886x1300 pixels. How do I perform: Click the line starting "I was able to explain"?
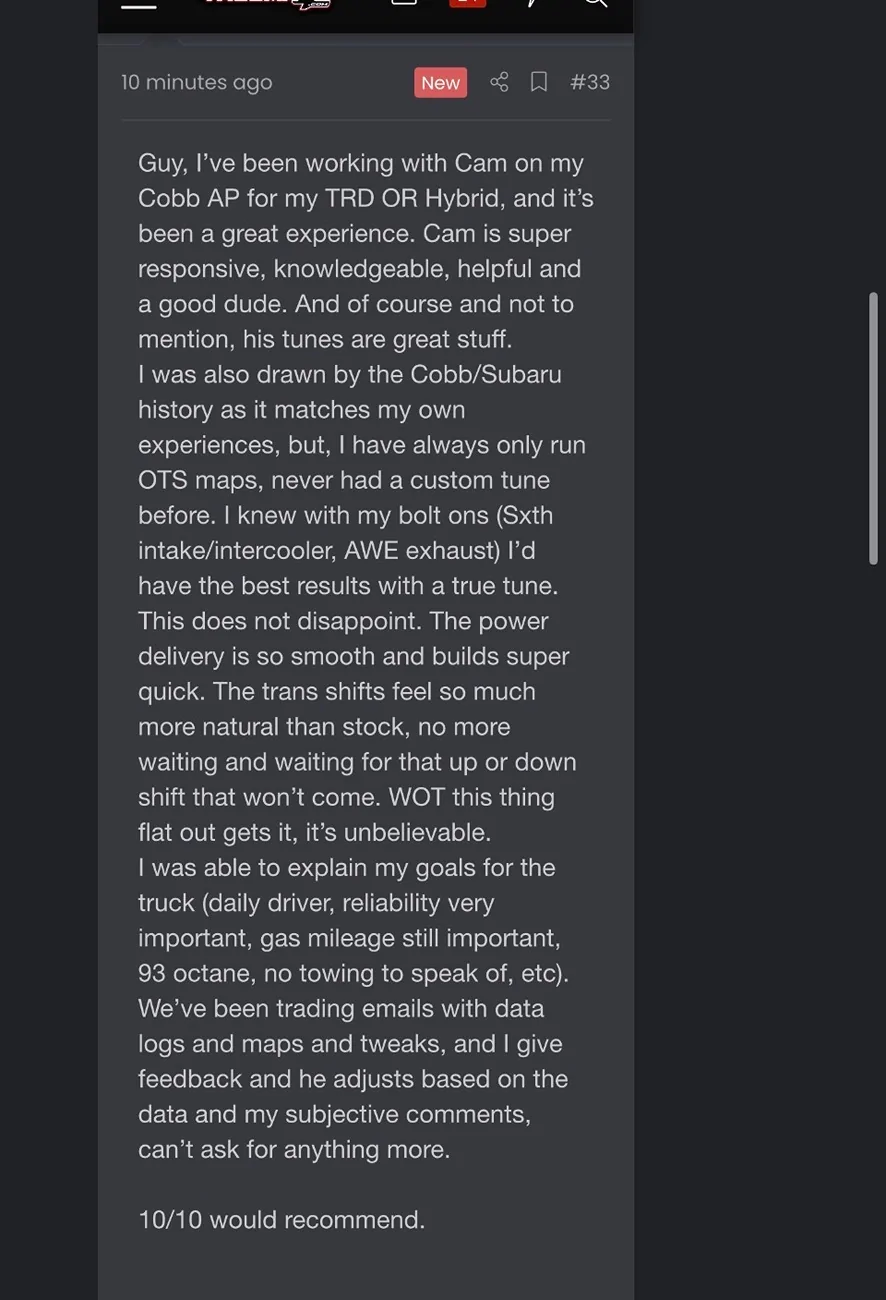pos(346,867)
